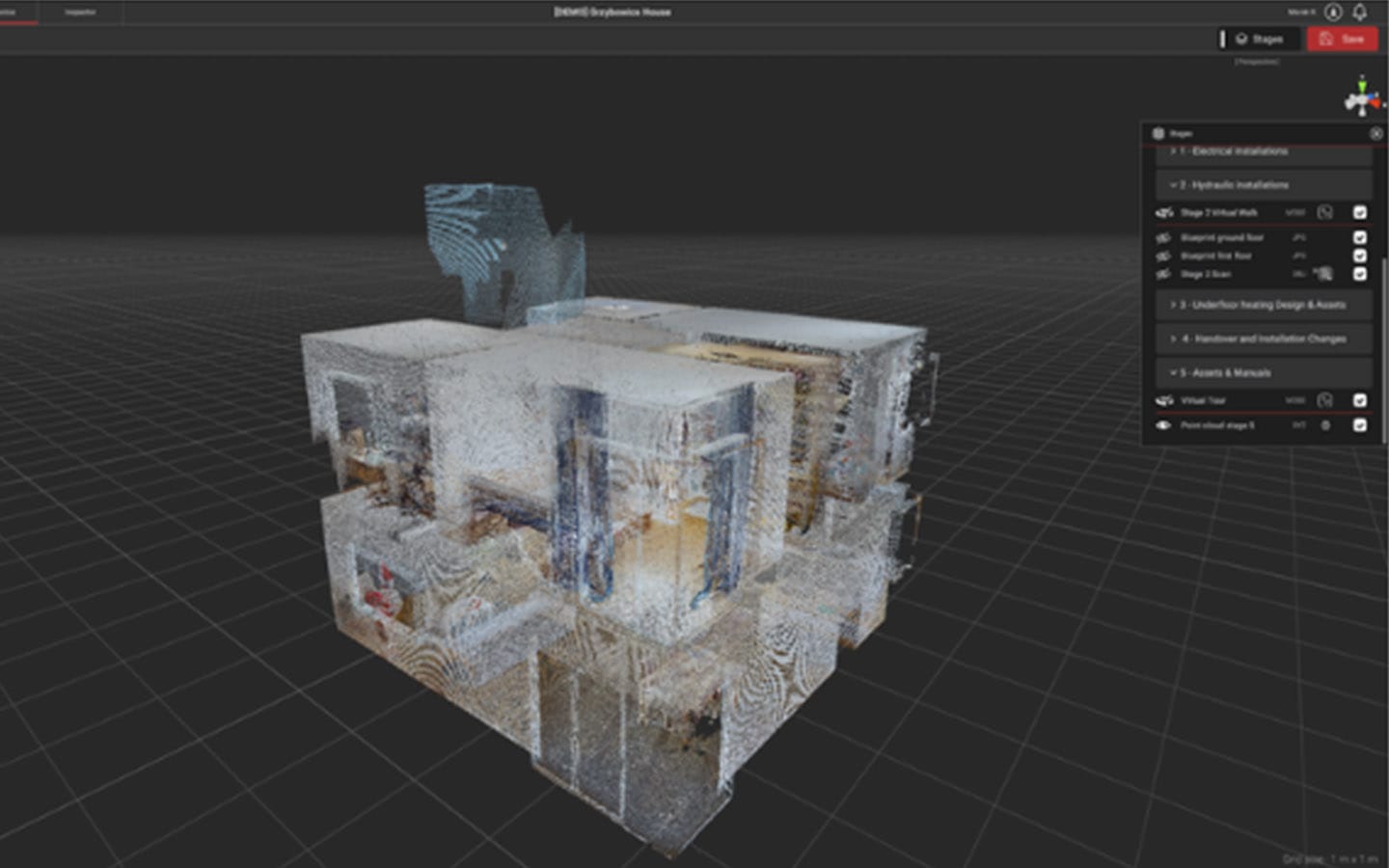Save the project with the red Save button
This screenshot has width=1389, height=868.
(x=1342, y=39)
